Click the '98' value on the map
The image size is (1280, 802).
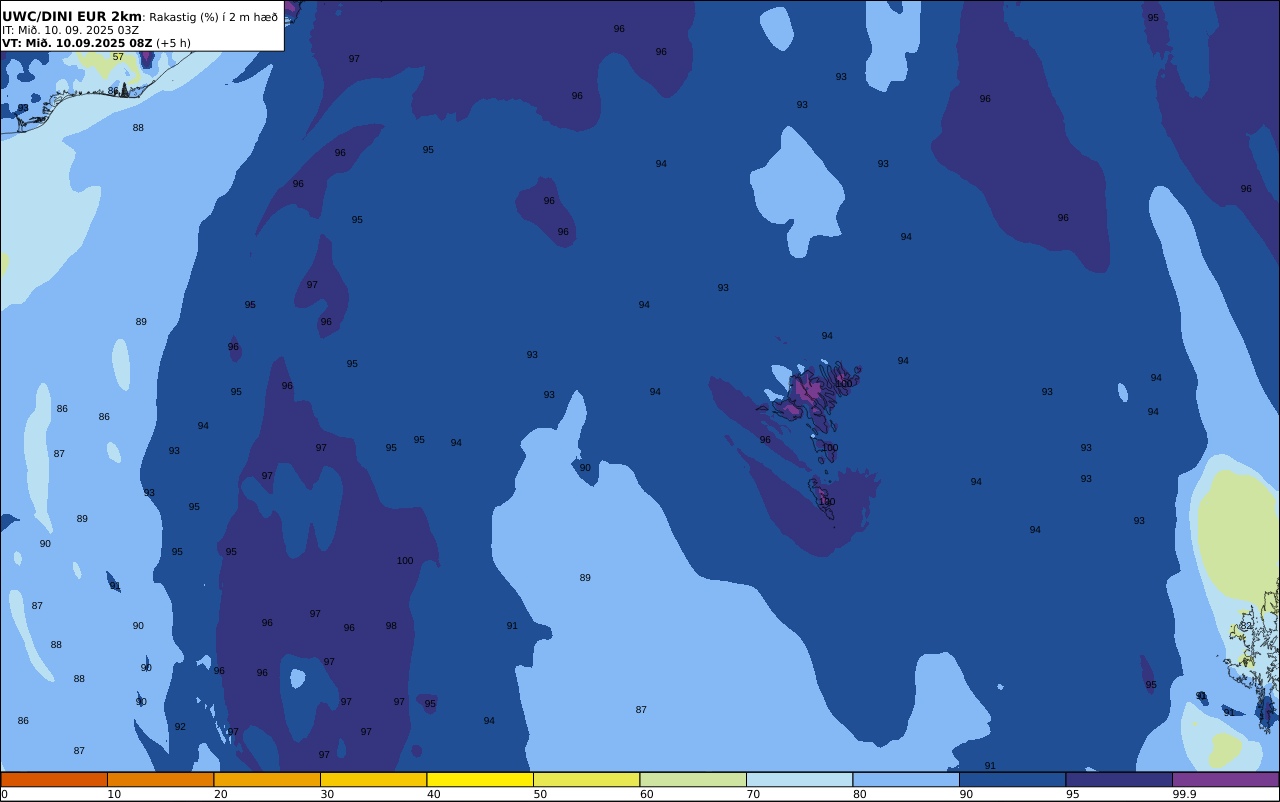[391, 626]
